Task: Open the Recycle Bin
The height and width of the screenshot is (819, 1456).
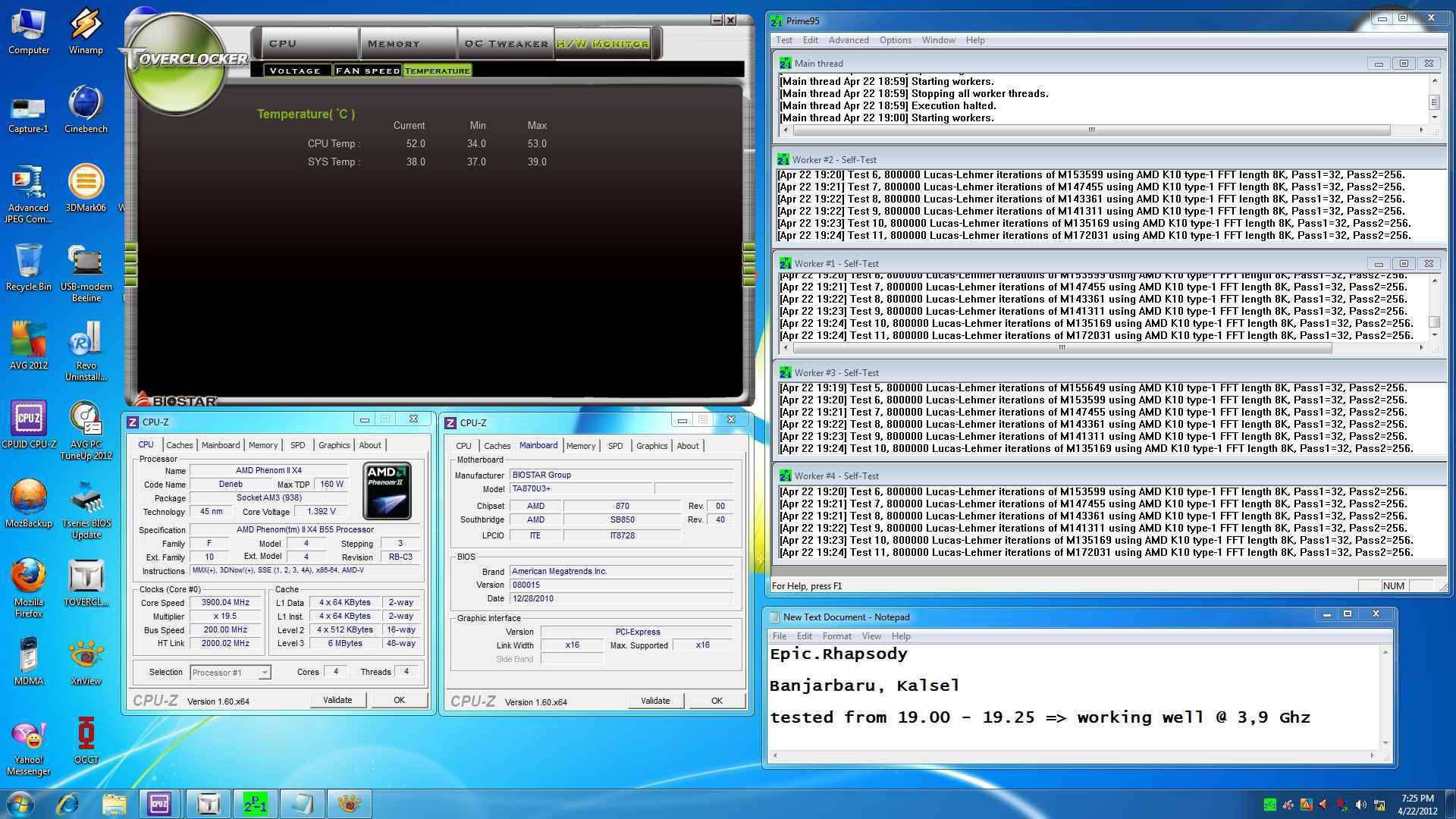Action: pyautogui.click(x=29, y=268)
